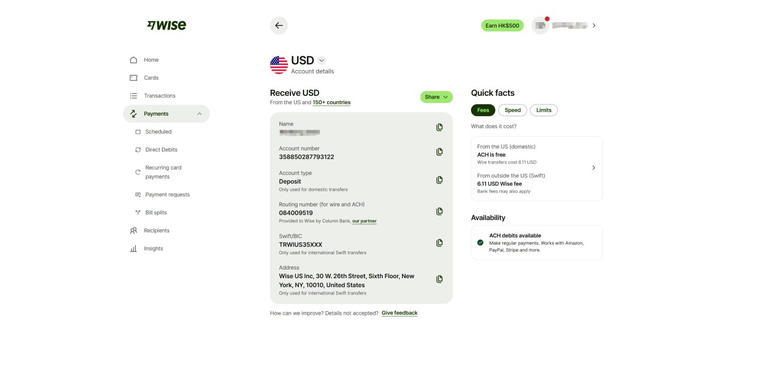The image size is (768, 368).
Task: Open the Share dropdown
Action: pyautogui.click(x=436, y=97)
